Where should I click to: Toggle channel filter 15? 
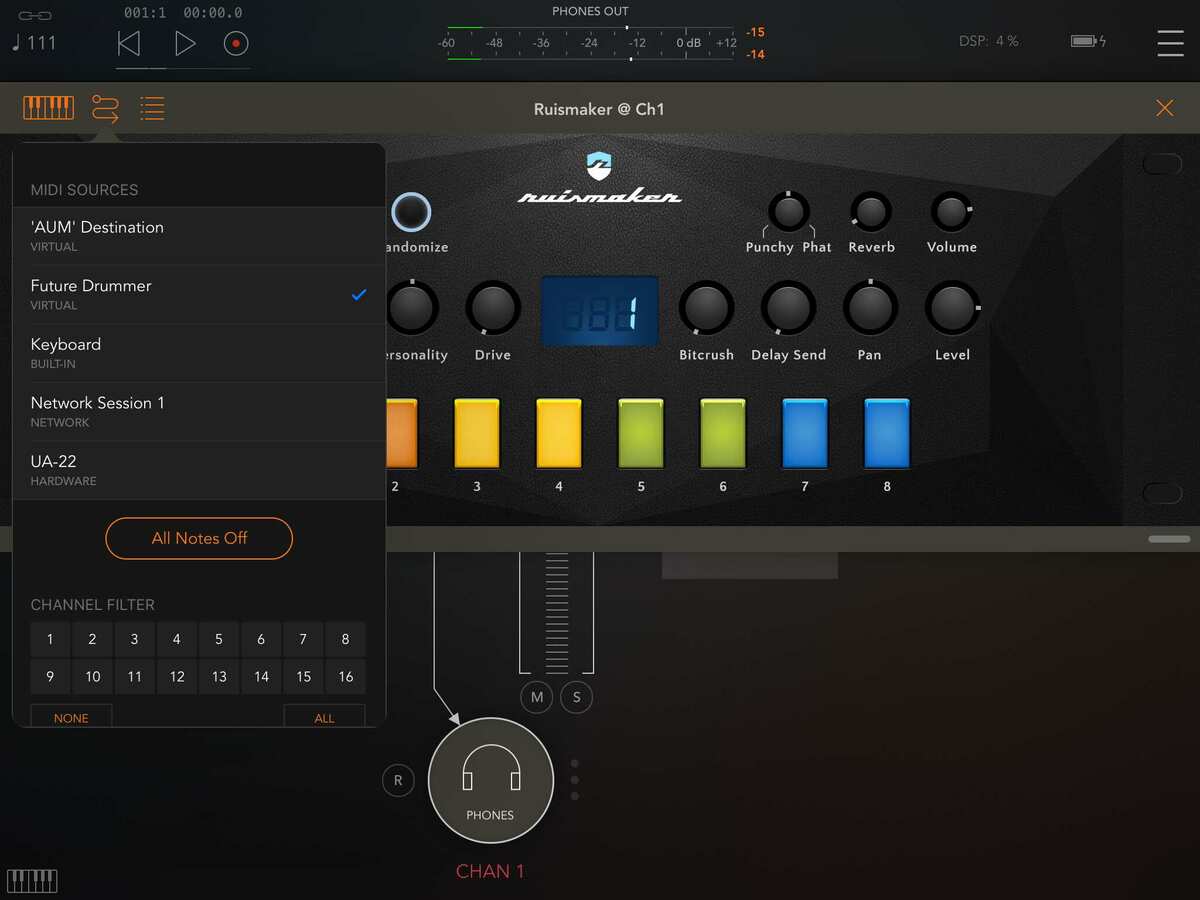pos(303,677)
